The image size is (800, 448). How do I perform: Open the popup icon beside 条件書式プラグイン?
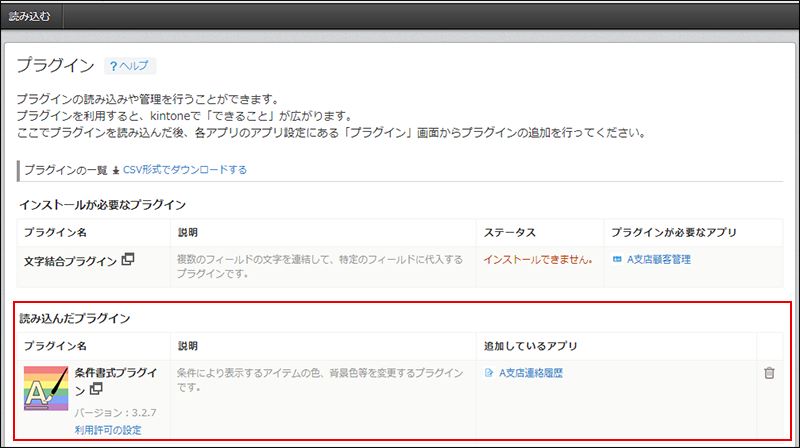coord(96,389)
